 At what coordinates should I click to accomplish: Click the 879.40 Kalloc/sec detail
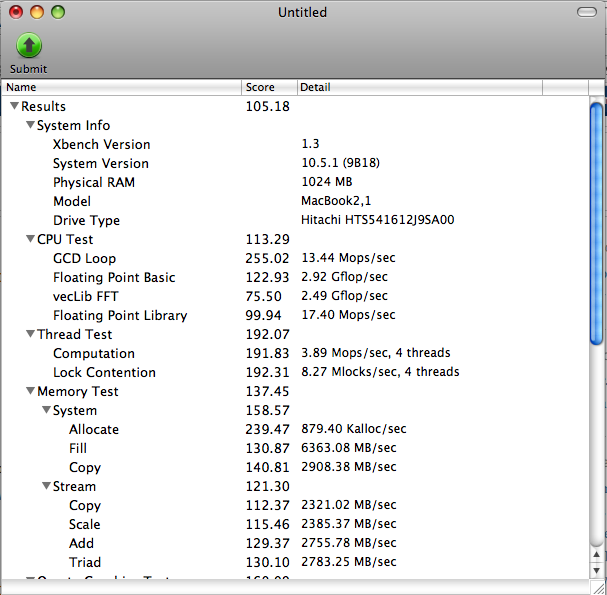coord(354,429)
